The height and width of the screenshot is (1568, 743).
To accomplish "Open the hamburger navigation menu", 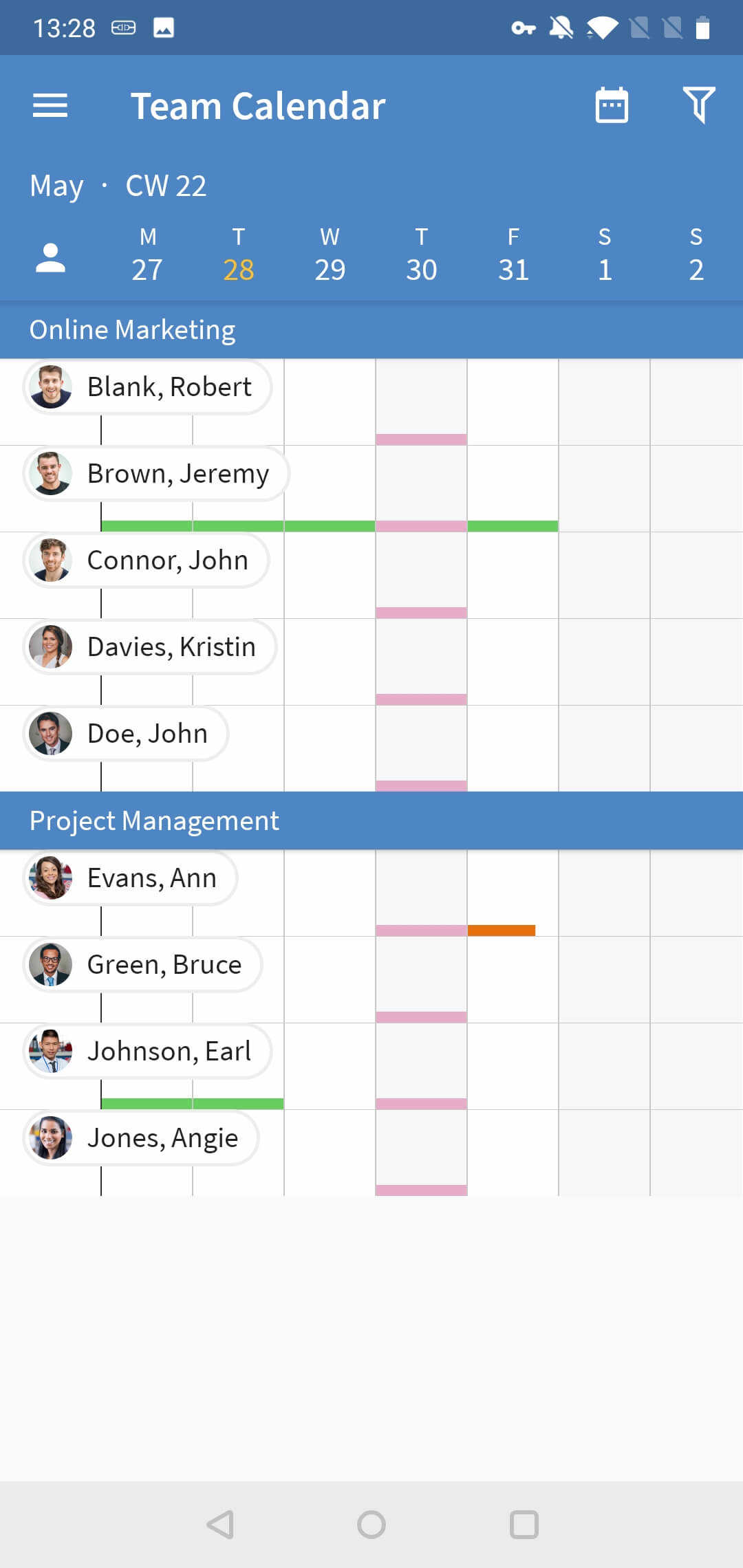I will click(x=50, y=106).
